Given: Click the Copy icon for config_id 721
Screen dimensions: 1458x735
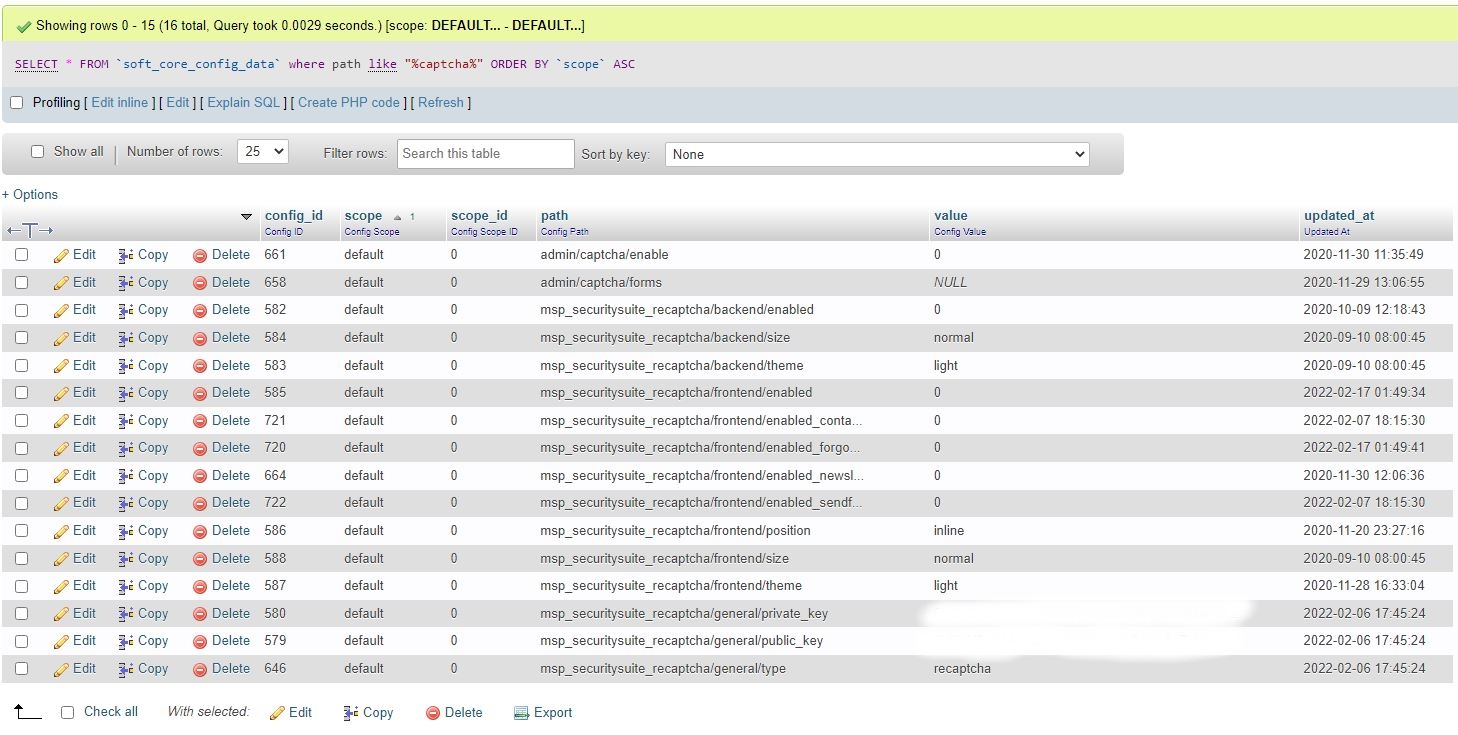Looking at the screenshot, I should pyautogui.click(x=126, y=421).
